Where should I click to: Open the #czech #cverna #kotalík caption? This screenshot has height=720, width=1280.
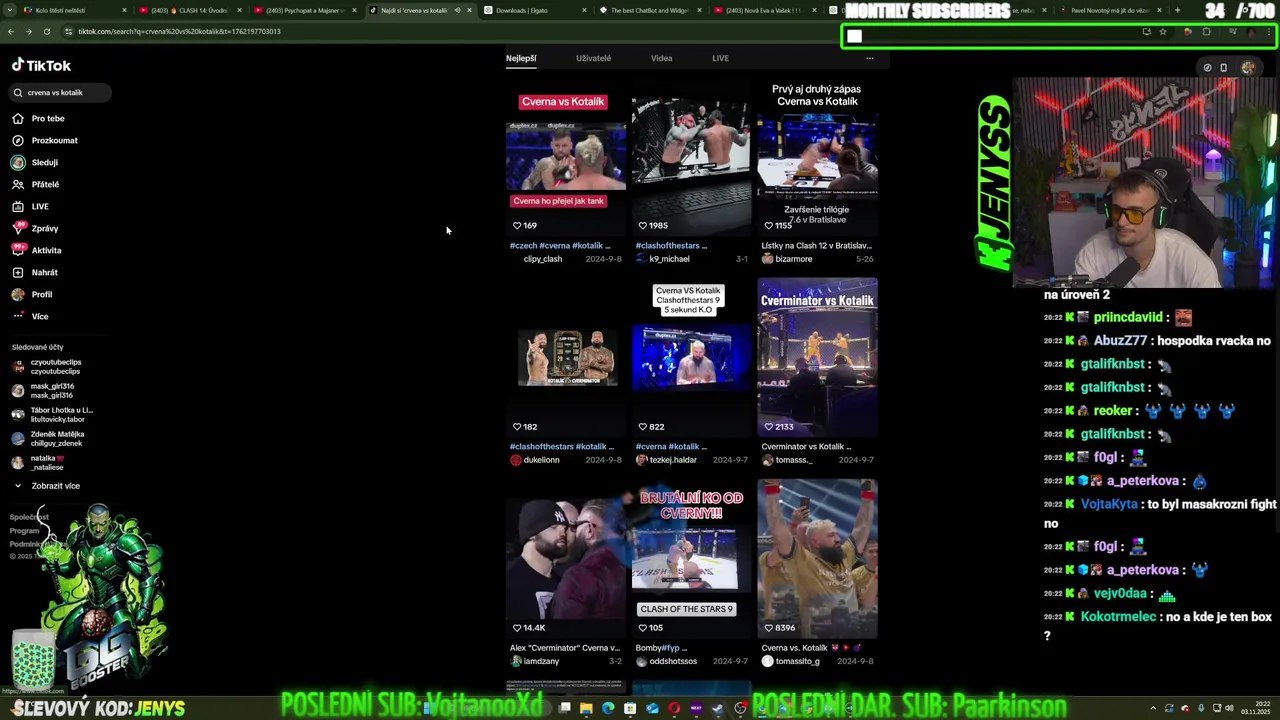click(561, 245)
